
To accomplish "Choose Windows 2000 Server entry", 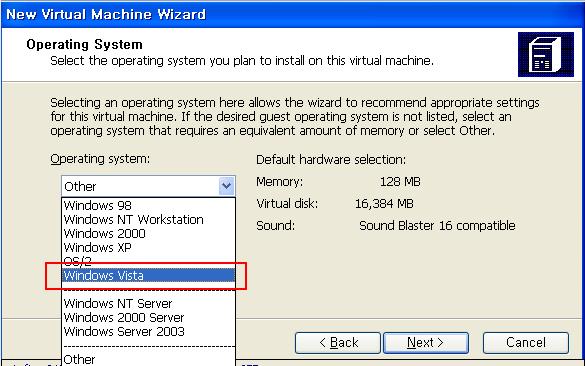I will (x=148, y=317).
